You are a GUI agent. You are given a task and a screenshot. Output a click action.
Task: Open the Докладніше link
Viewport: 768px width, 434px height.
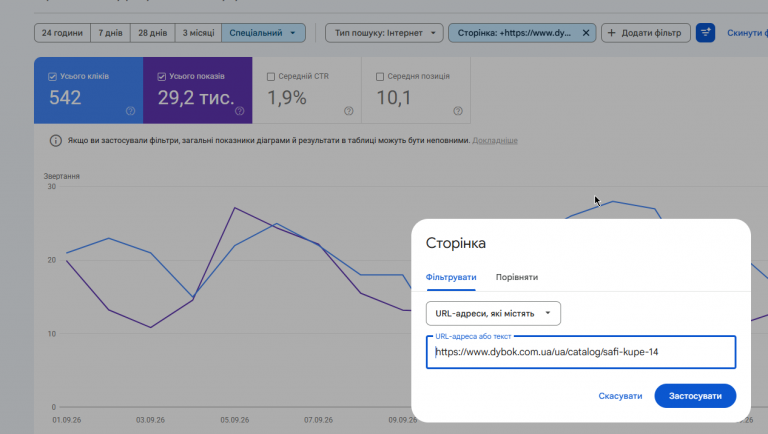point(495,141)
